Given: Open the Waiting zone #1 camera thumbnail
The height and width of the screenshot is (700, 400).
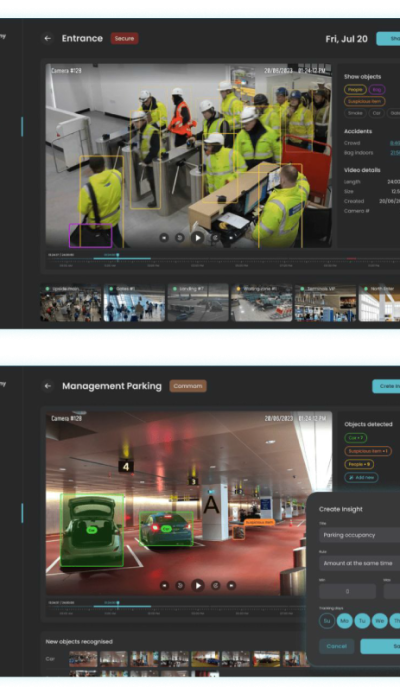Looking at the screenshot, I should coord(261,302).
